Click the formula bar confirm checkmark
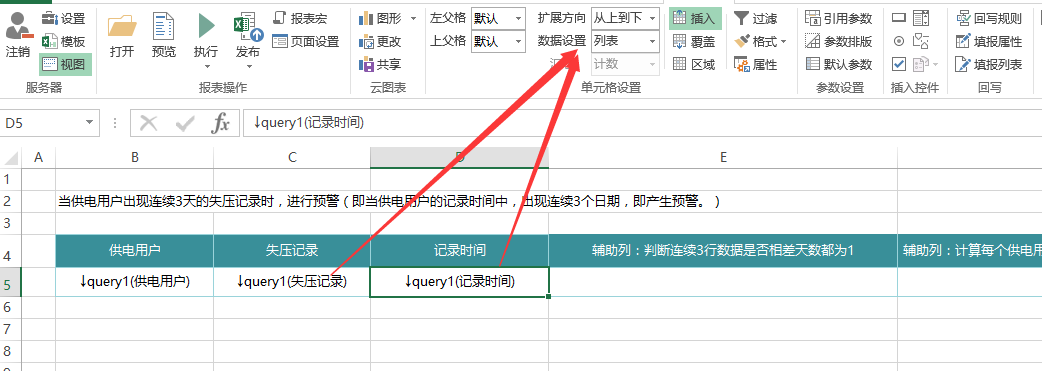The image size is (1042, 371). [x=185, y=123]
